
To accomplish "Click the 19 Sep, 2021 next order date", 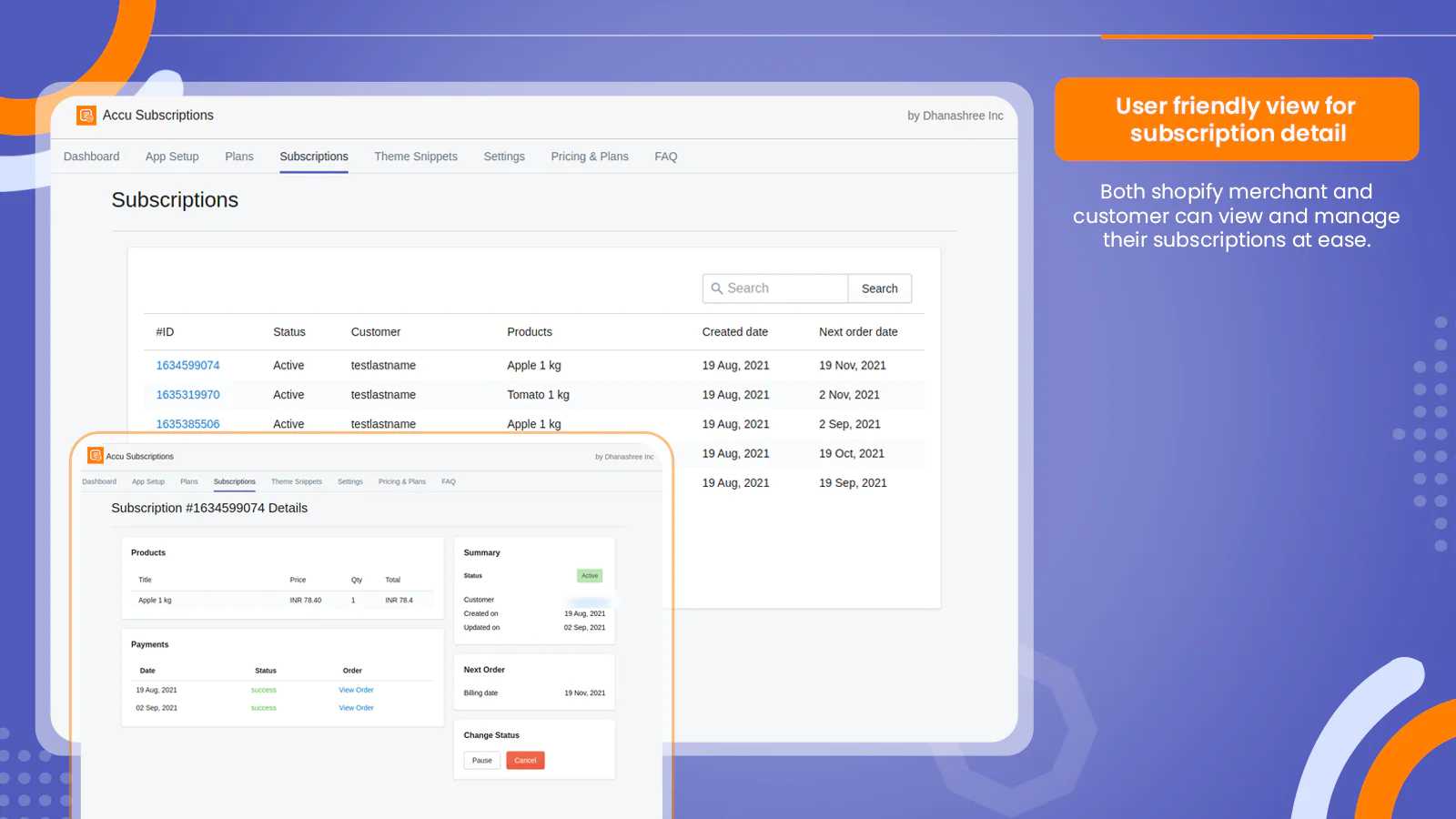I will tap(853, 483).
